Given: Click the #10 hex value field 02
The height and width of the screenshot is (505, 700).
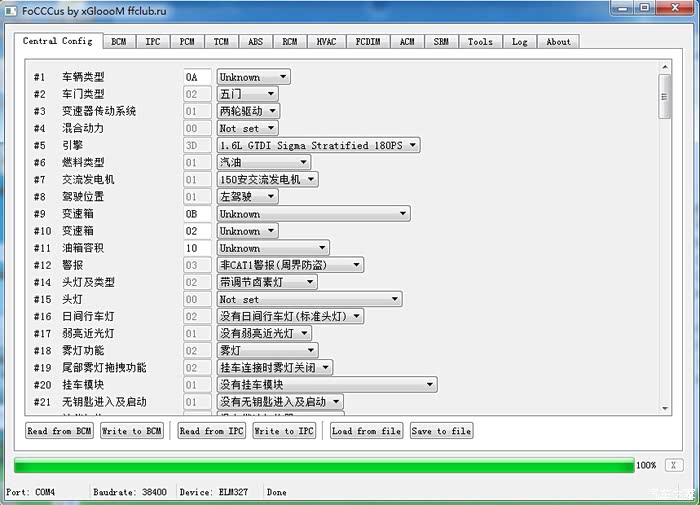Looking at the screenshot, I should coord(197,231).
